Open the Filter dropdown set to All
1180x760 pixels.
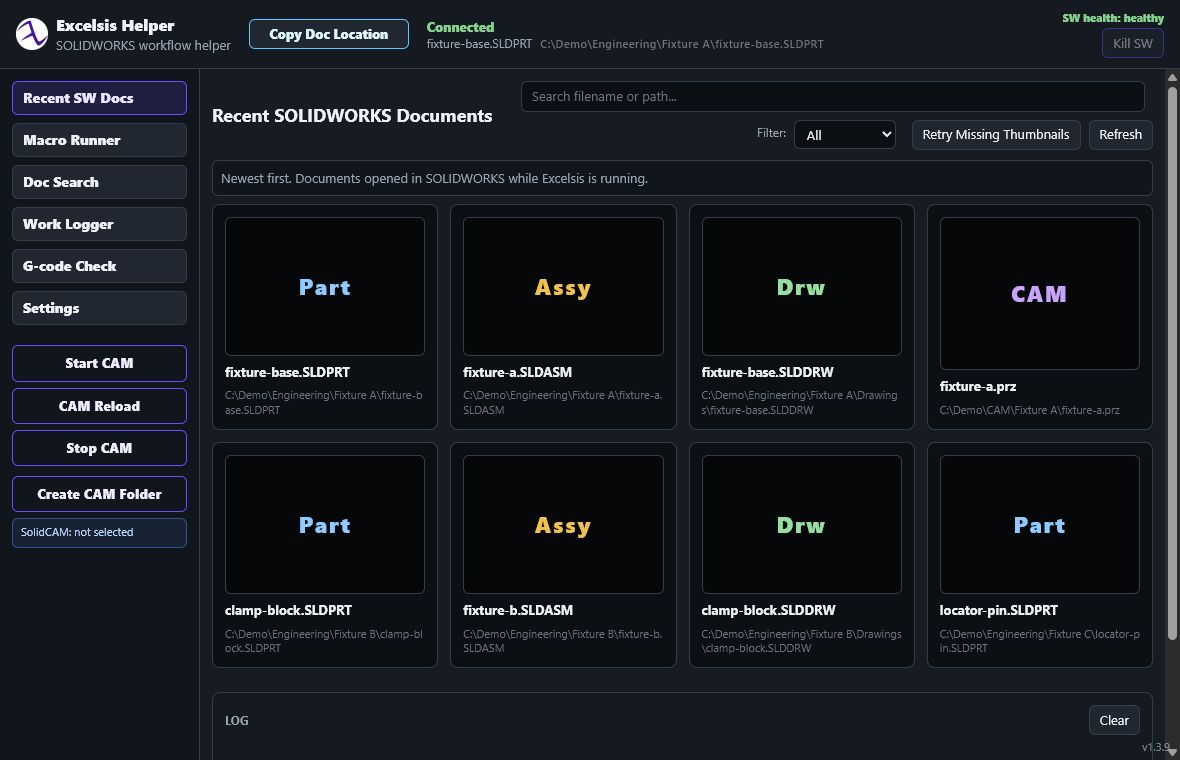(845, 135)
